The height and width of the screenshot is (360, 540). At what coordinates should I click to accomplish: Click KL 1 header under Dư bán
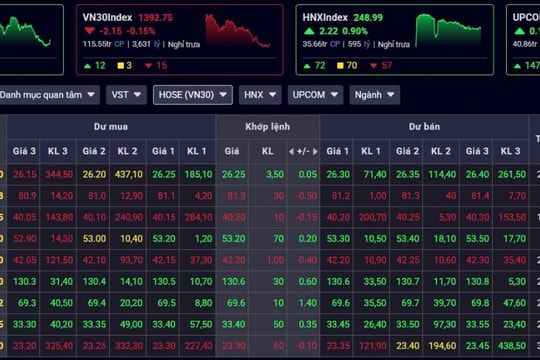point(371,151)
